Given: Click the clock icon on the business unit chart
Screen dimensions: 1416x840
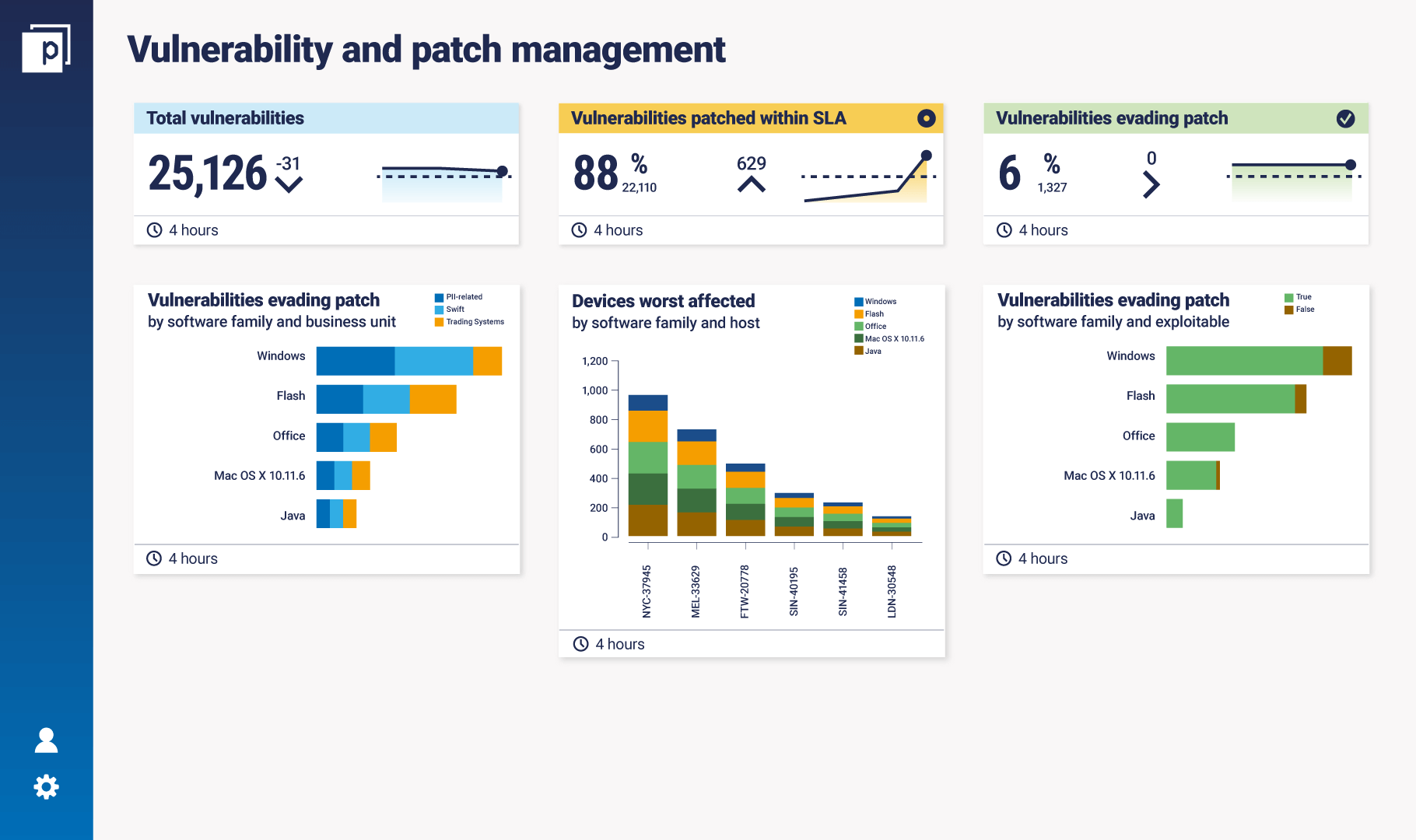Looking at the screenshot, I should coord(154,558).
